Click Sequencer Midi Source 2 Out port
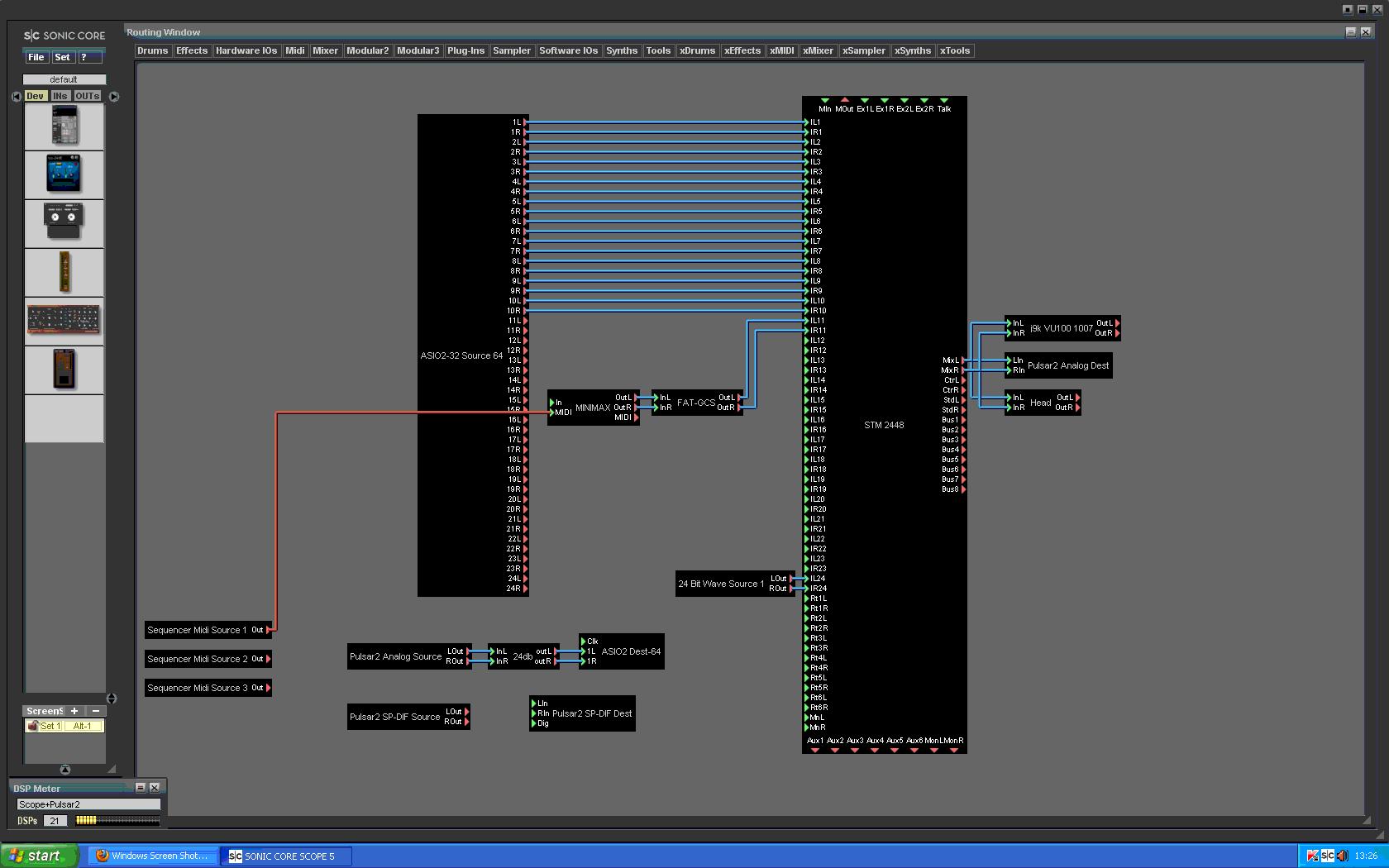 coord(269,659)
